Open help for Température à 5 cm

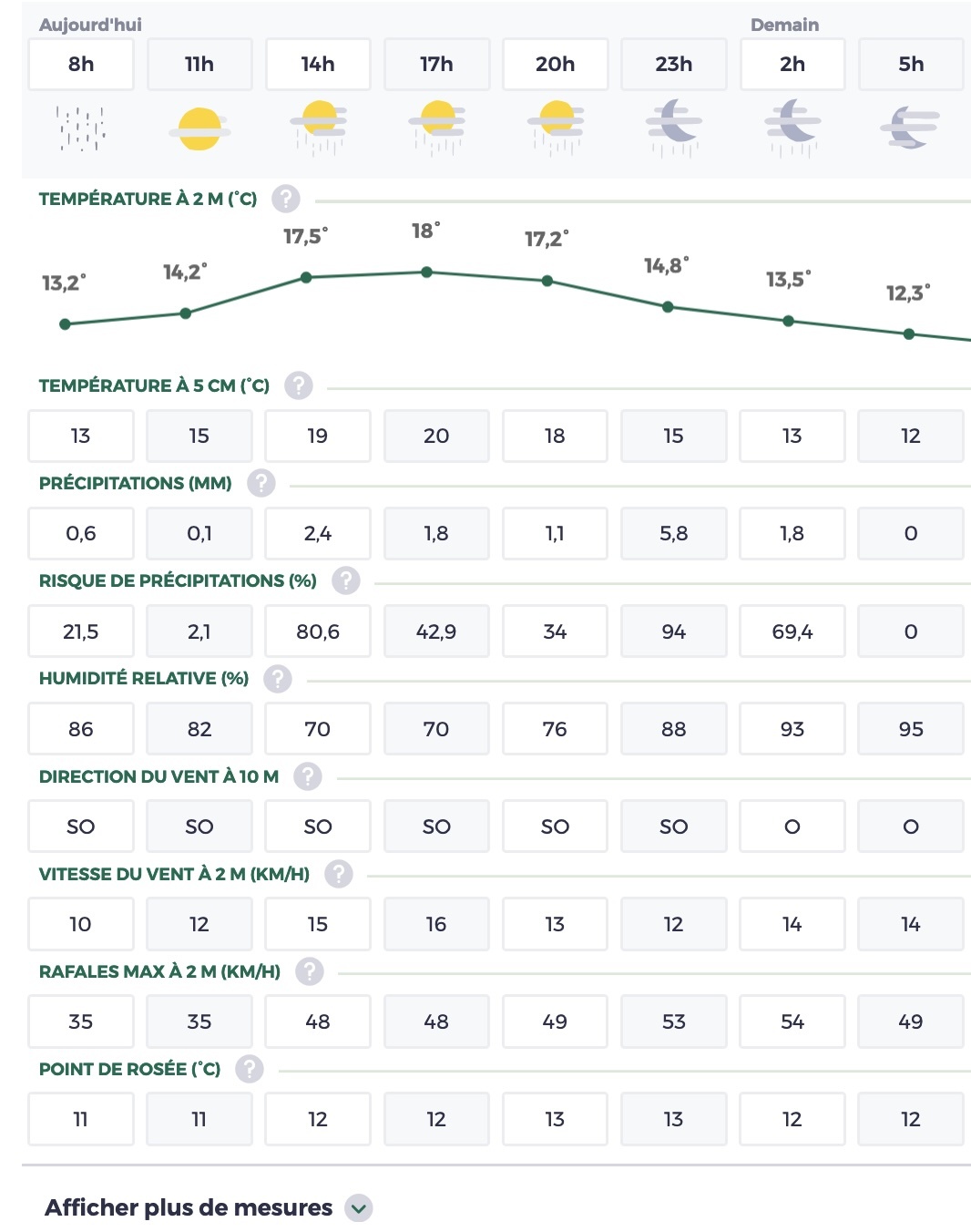[298, 385]
